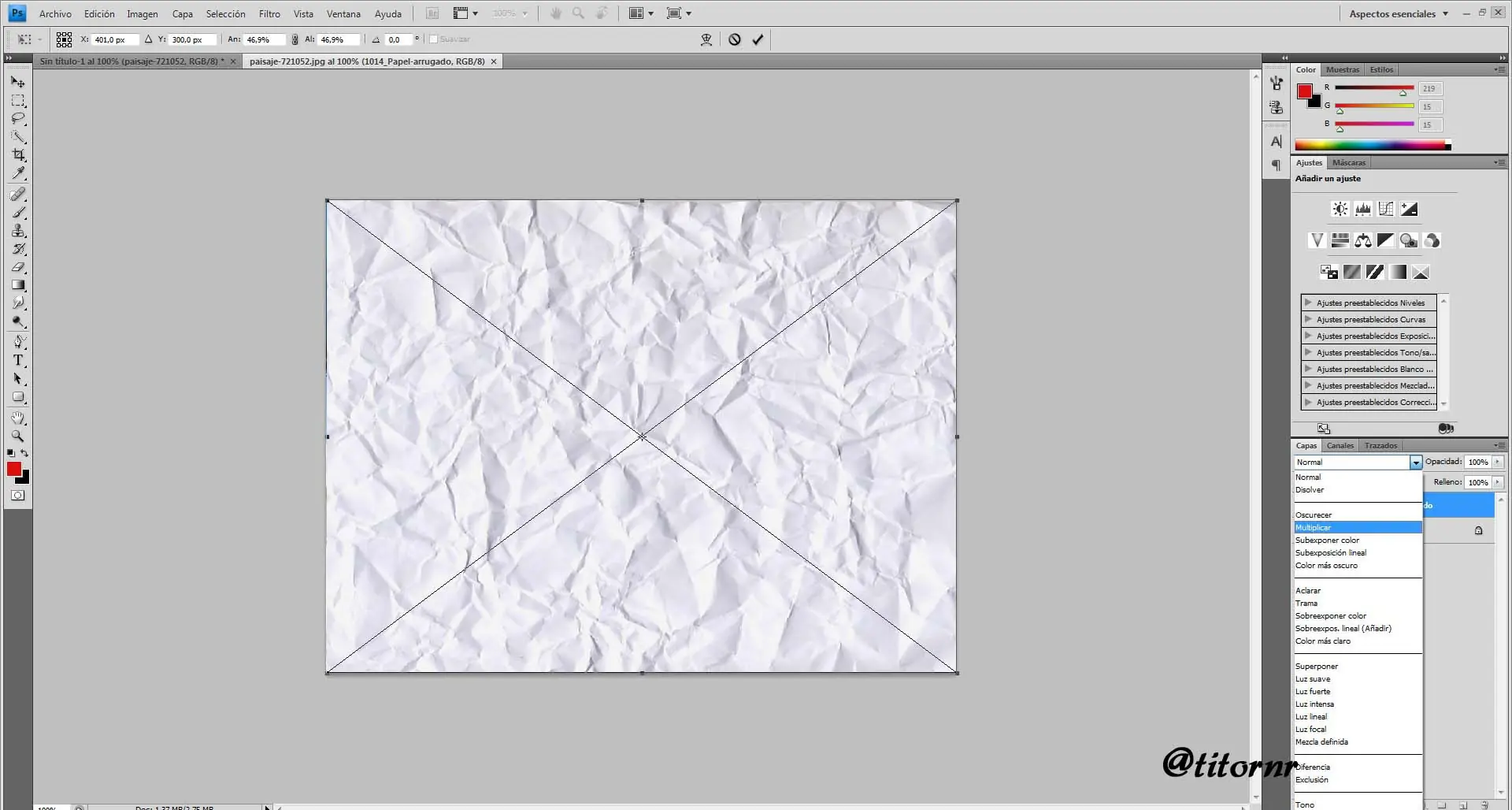Select the Horizontal Type tool
The height and width of the screenshot is (810, 1512).
click(x=18, y=361)
